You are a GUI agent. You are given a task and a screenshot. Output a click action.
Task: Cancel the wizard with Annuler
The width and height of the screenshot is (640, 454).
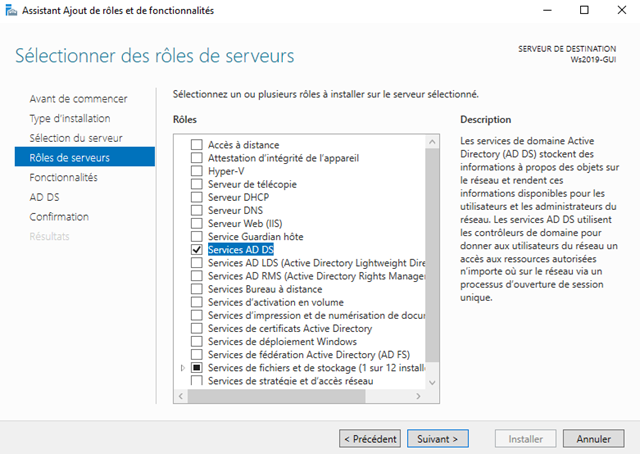pyautogui.click(x=593, y=438)
